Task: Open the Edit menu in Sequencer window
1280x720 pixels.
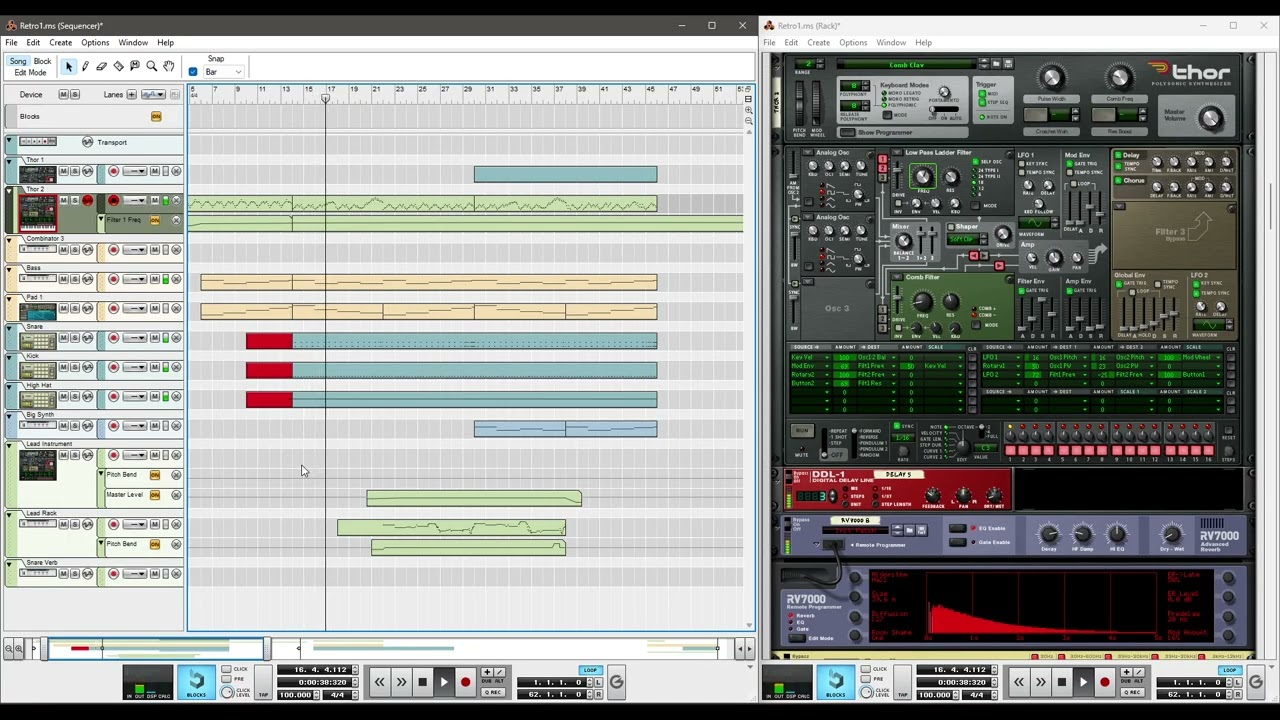Action: (x=33, y=43)
